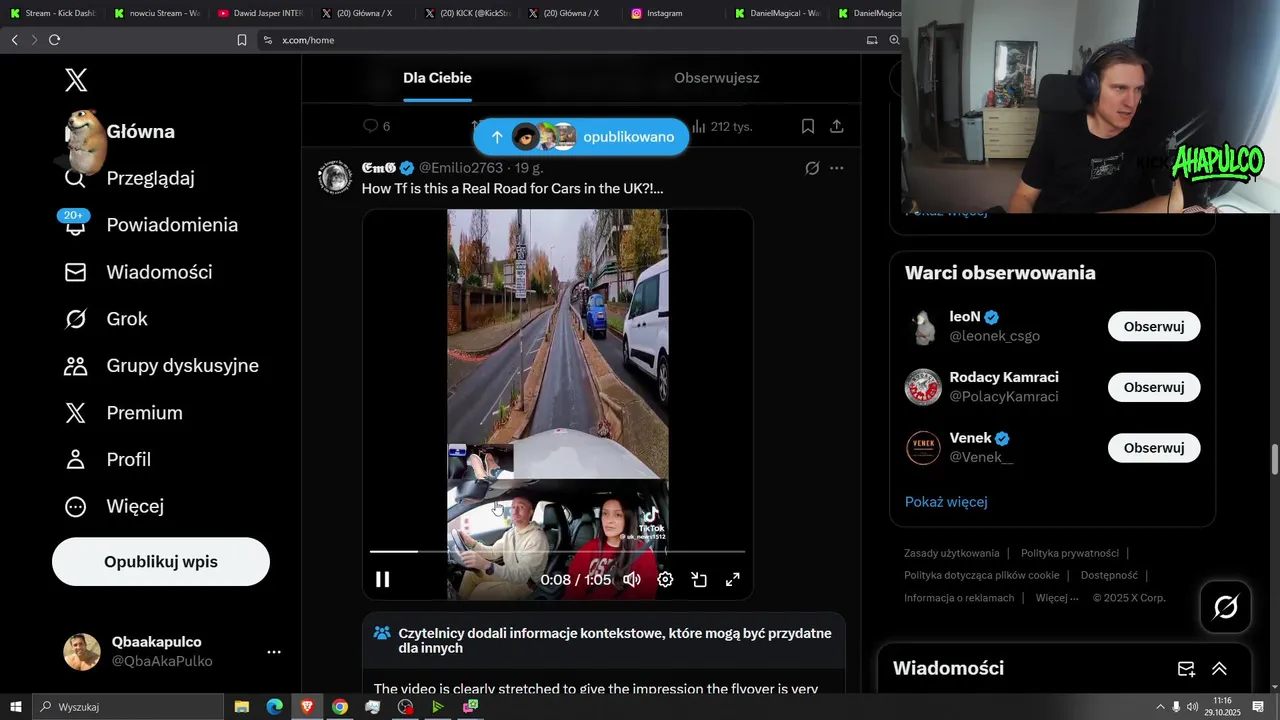Screen dimensions: 1280x720
Task: Open QbaAkaPulco account options dots
Action: pyautogui.click(x=274, y=652)
